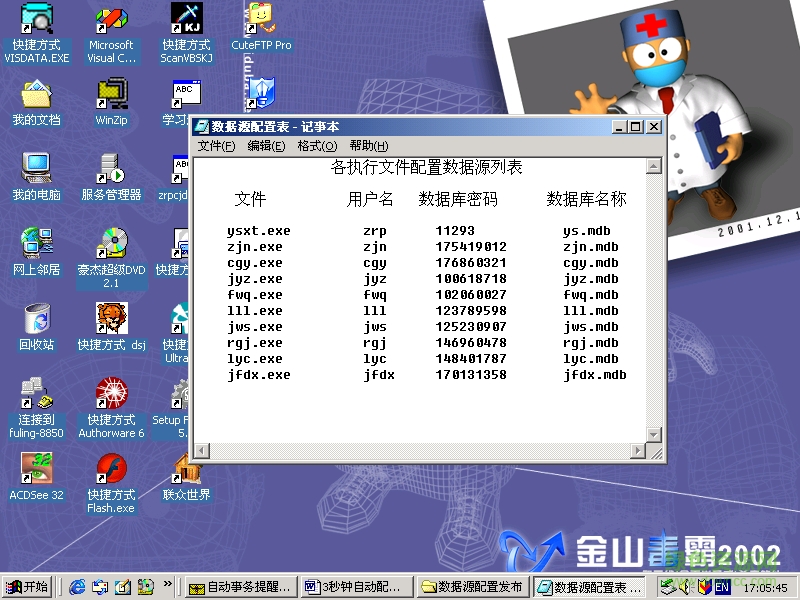Open CuteFTP Pro
The height and width of the screenshot is (600, 800).
click(262, 22)
